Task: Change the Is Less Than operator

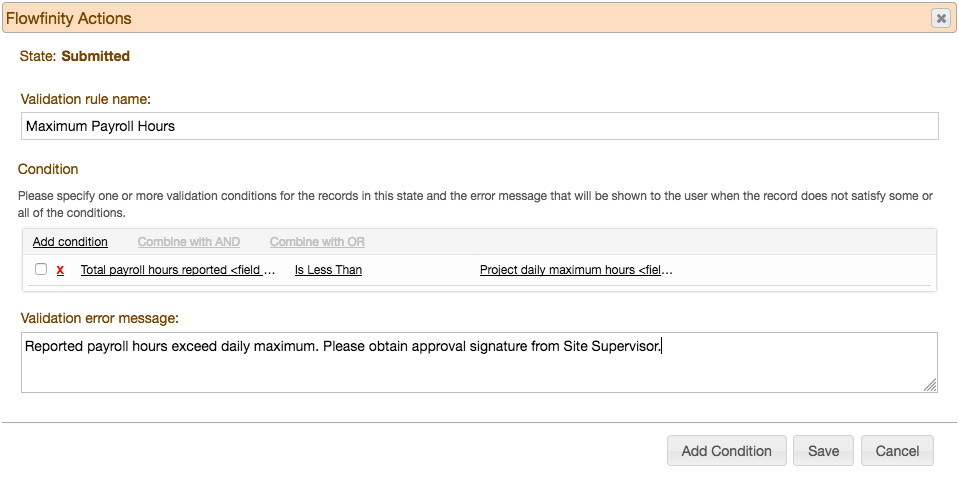Action: (x=328, y=270)
